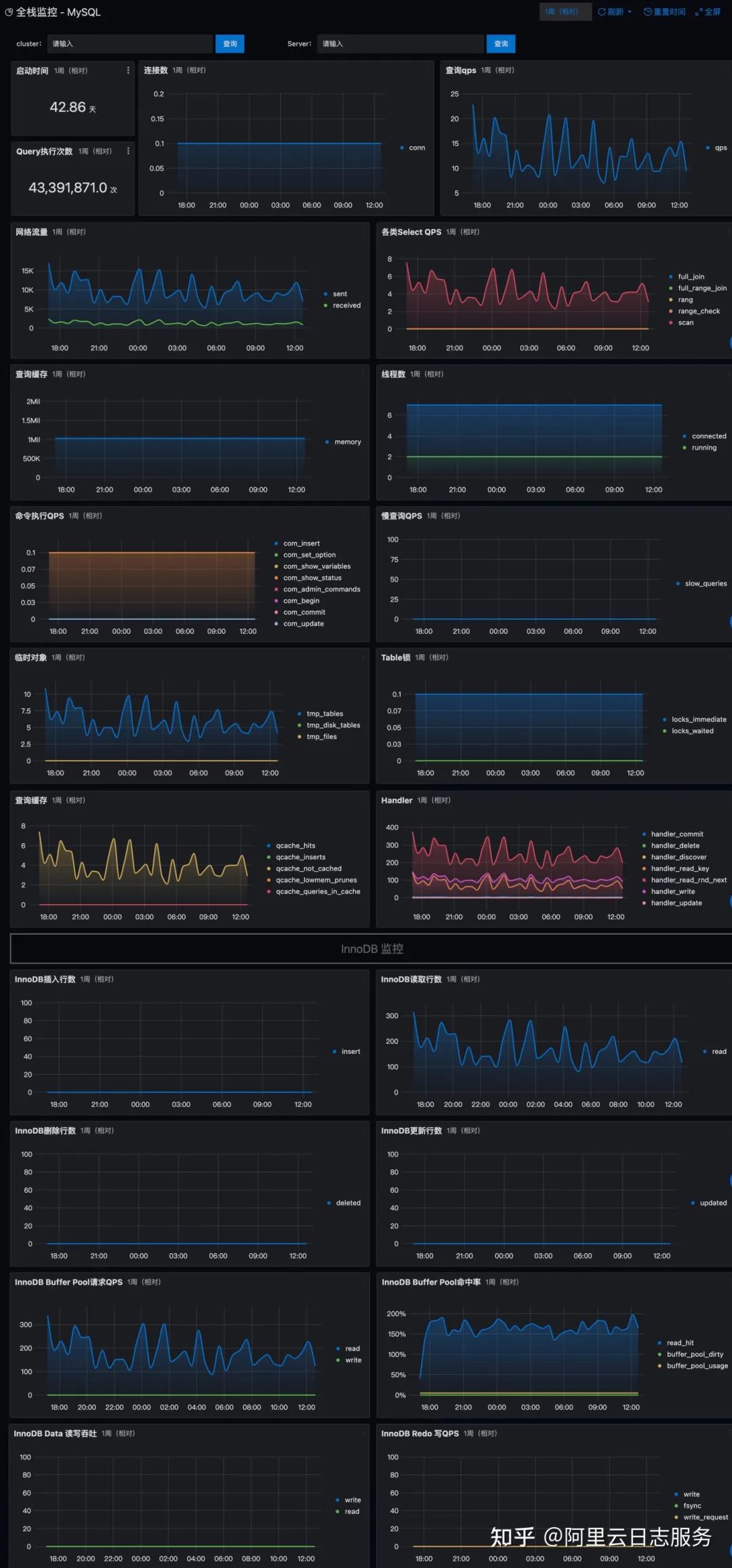Click the 刷新 refresh button
This screenshot has width=732, height=1568.
[611, 12]
